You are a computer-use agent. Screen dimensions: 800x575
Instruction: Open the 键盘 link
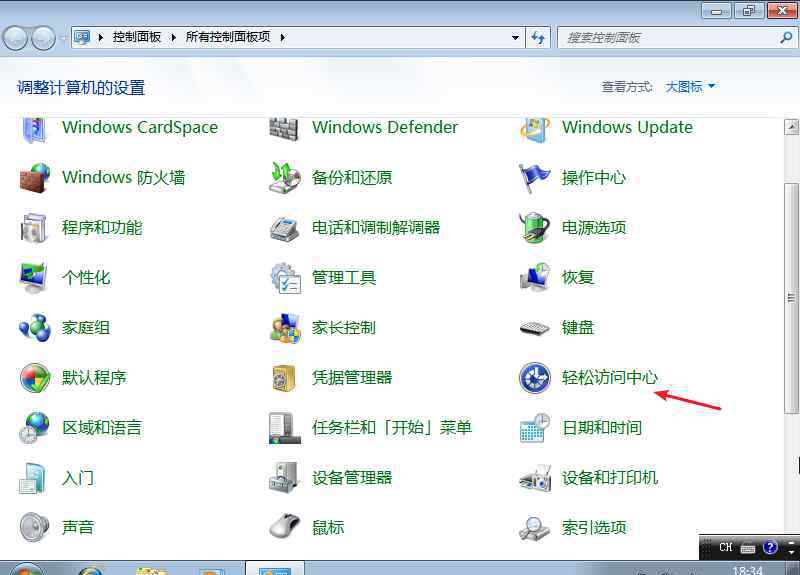578,328
